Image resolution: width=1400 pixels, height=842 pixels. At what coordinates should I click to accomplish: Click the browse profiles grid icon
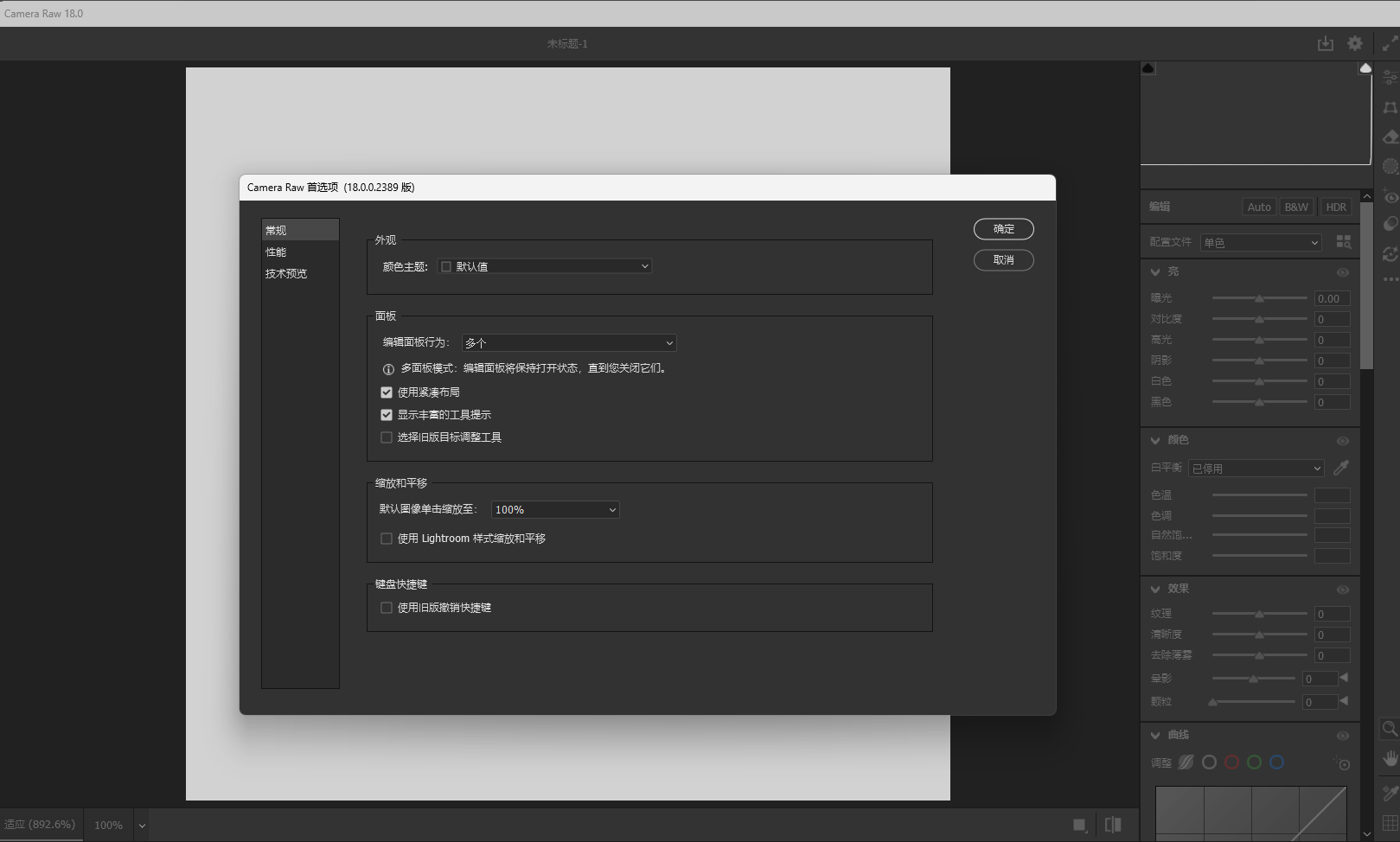tap(1343, 242)
